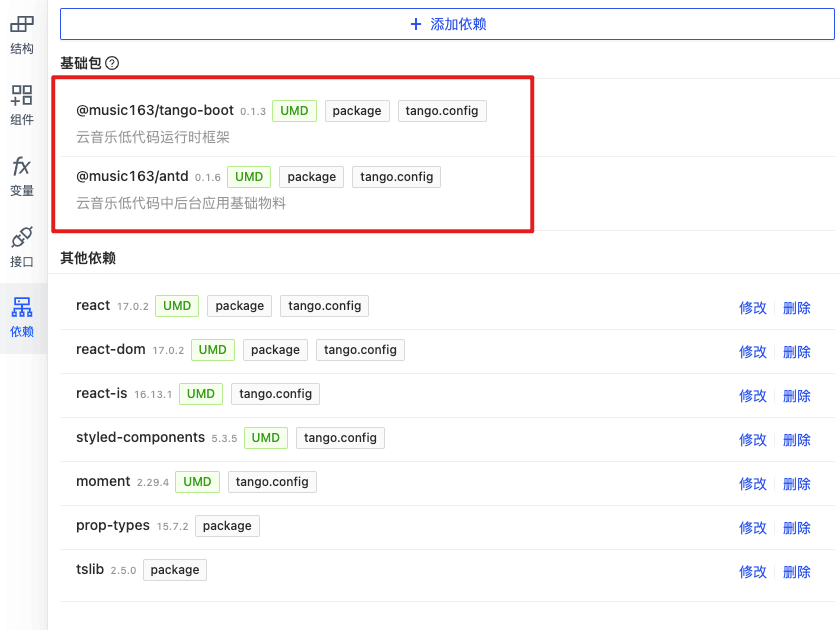The height and width of the screenshot is (630, 840).
Task: Click the UMD tag on the react-is row
Action: (x=201, y=394)
